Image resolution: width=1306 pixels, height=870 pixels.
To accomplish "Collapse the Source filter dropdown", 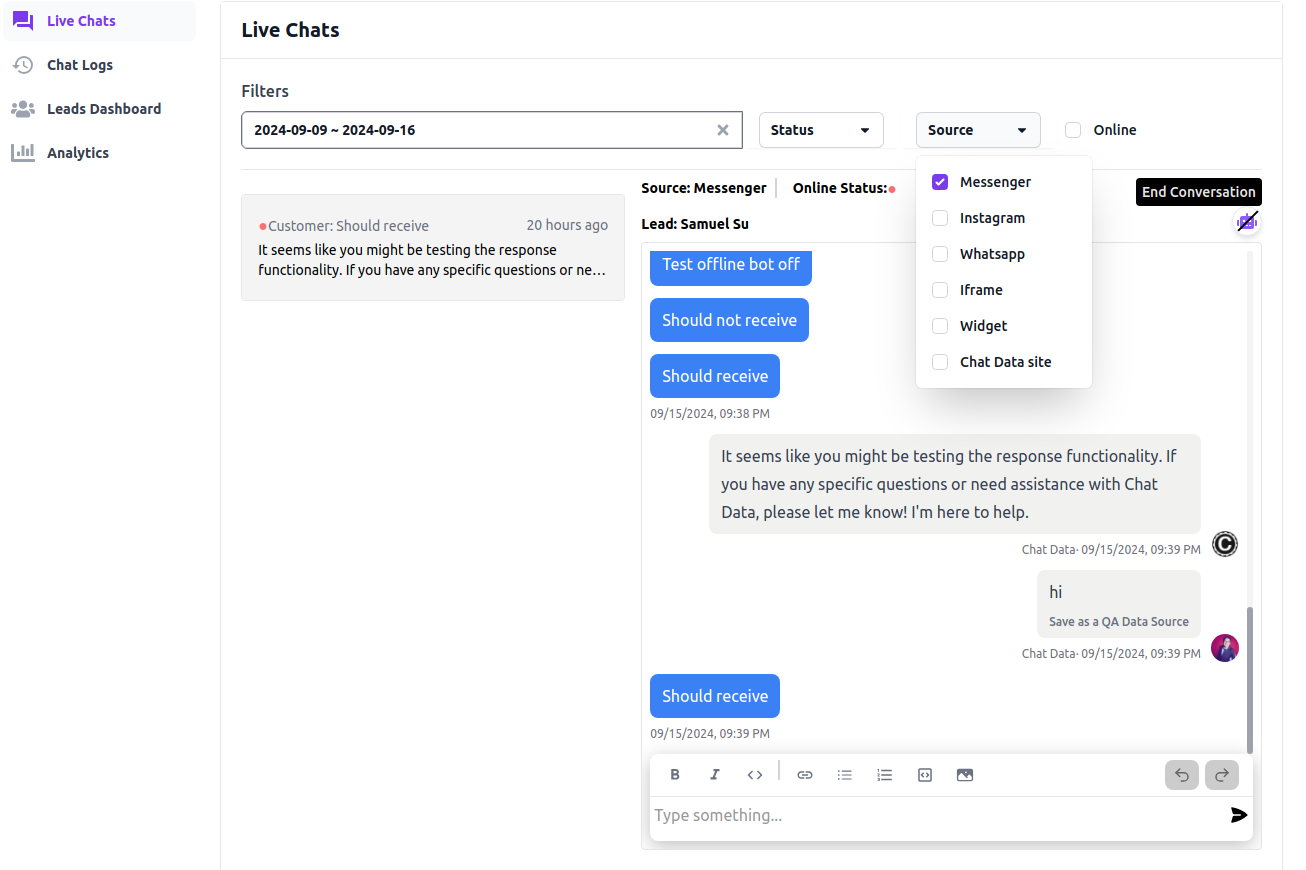I will (978, 130).
